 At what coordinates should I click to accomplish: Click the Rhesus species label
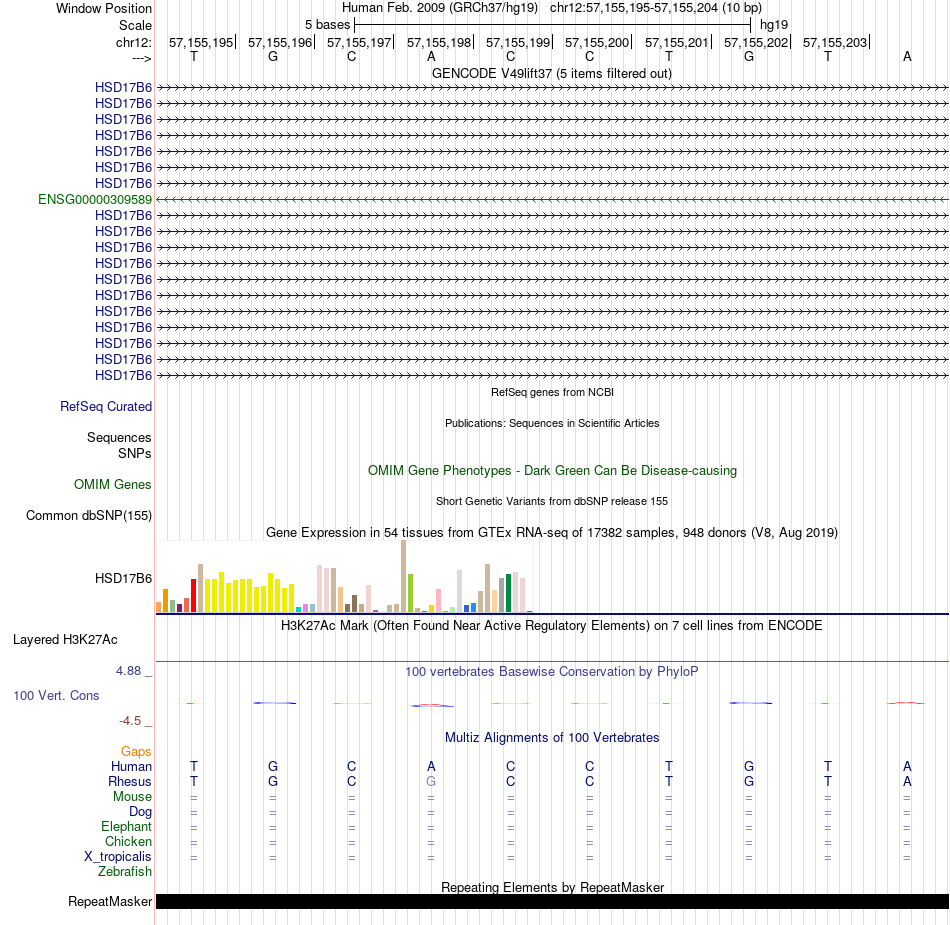tap(130, 781)
